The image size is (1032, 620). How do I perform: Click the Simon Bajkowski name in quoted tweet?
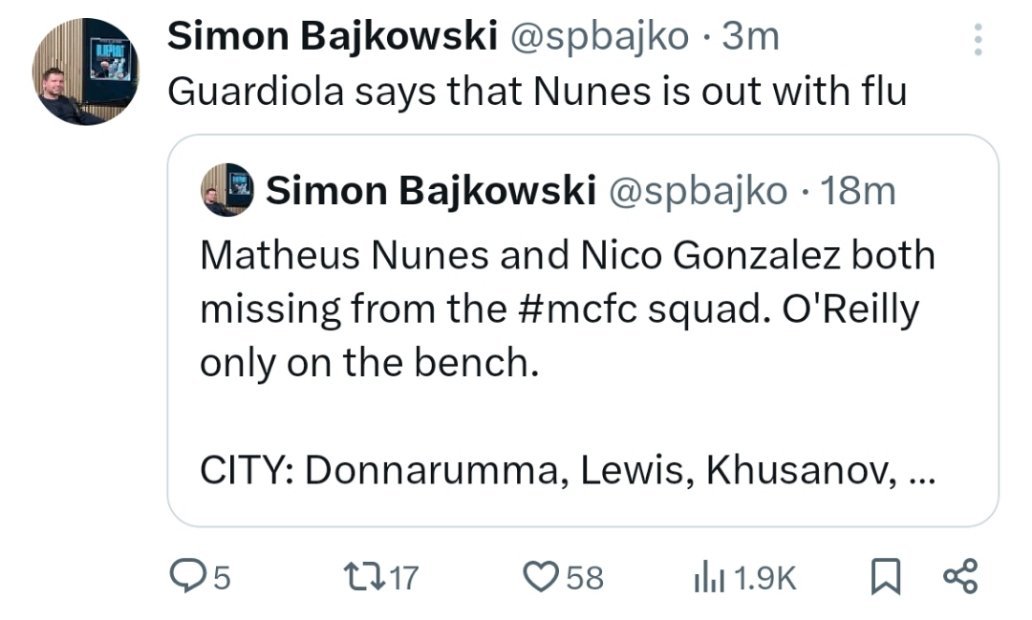(430, 190)
